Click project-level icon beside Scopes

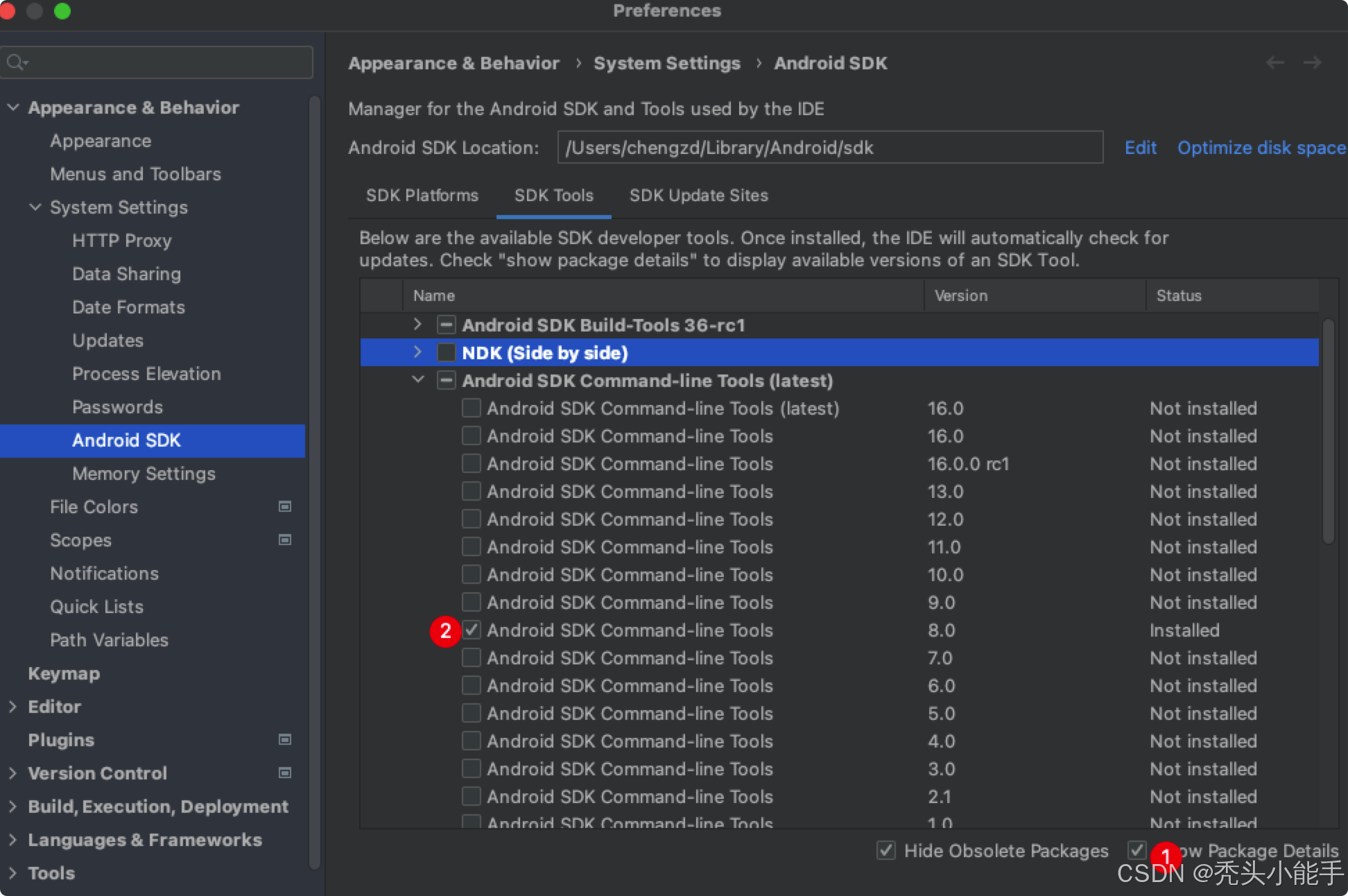(284, 540)
